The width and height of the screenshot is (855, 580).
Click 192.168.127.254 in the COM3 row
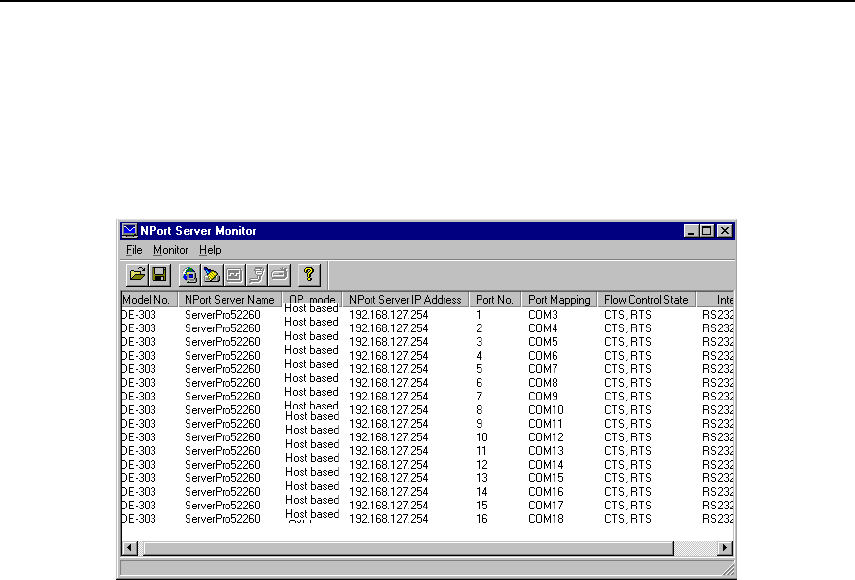[388, 315]
